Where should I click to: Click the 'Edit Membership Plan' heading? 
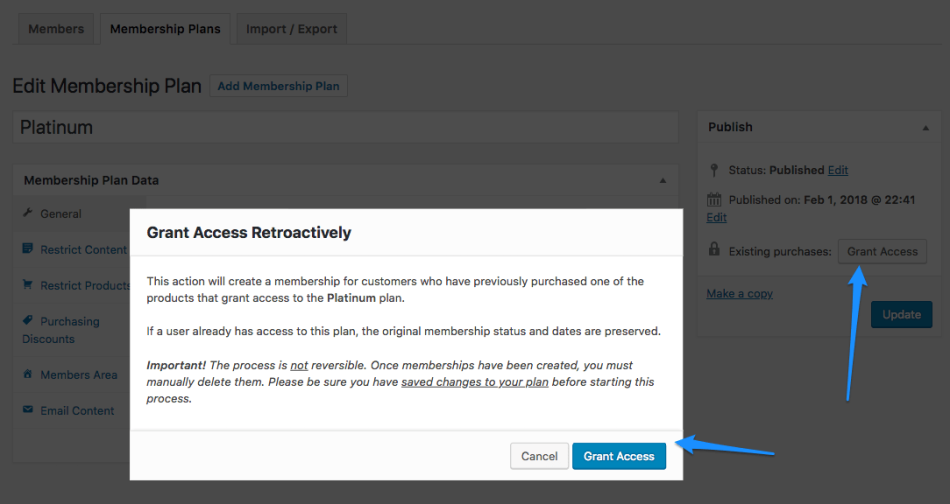click(107, 86)
